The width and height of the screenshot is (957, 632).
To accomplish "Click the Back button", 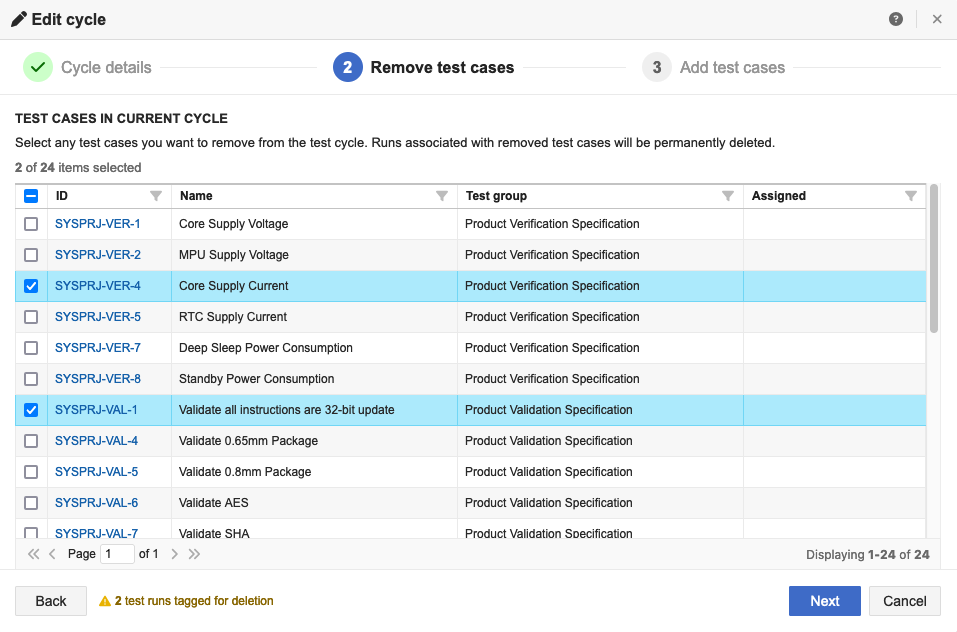I will point(51,601).
